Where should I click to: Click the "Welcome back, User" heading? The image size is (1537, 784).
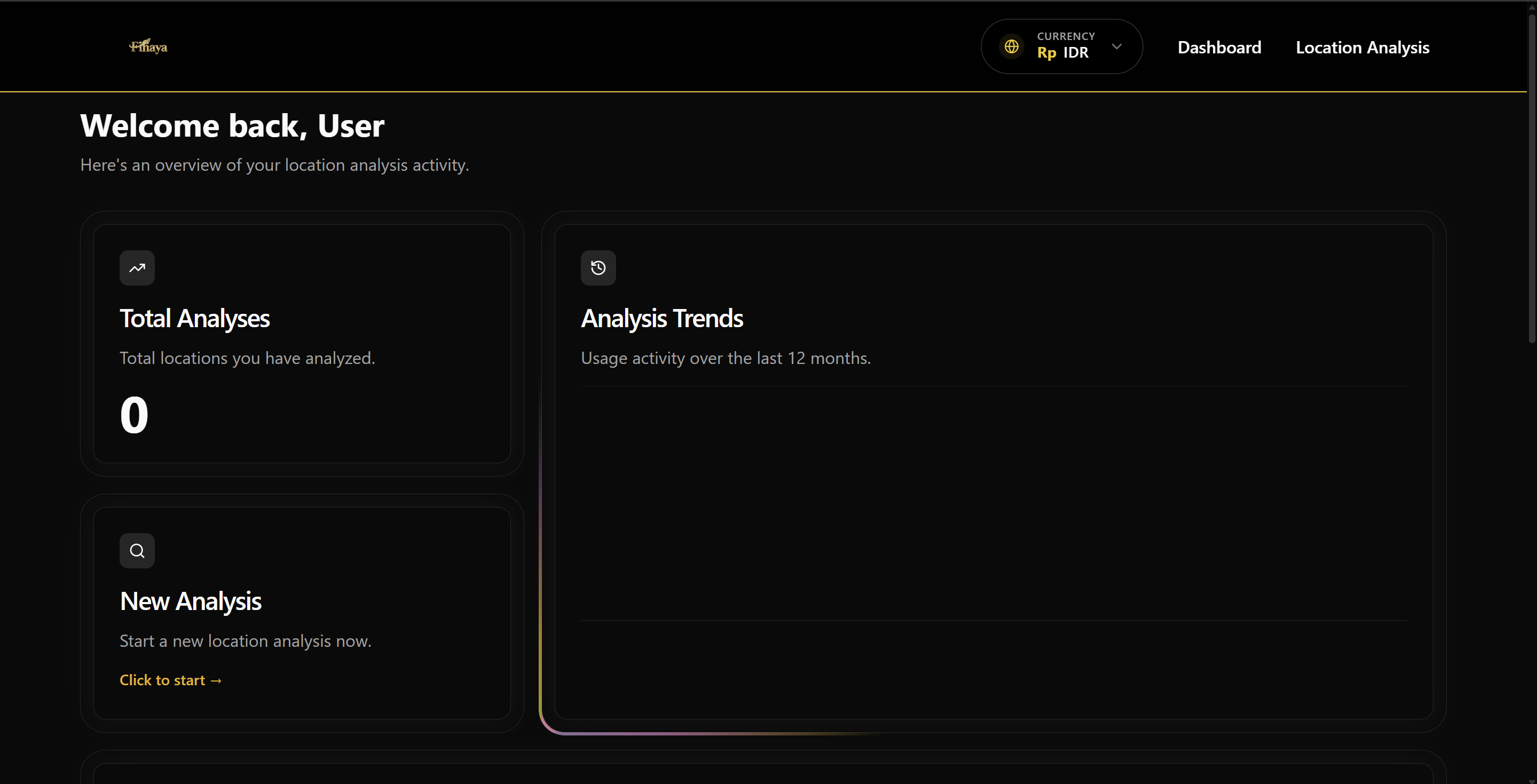point(232,126)
